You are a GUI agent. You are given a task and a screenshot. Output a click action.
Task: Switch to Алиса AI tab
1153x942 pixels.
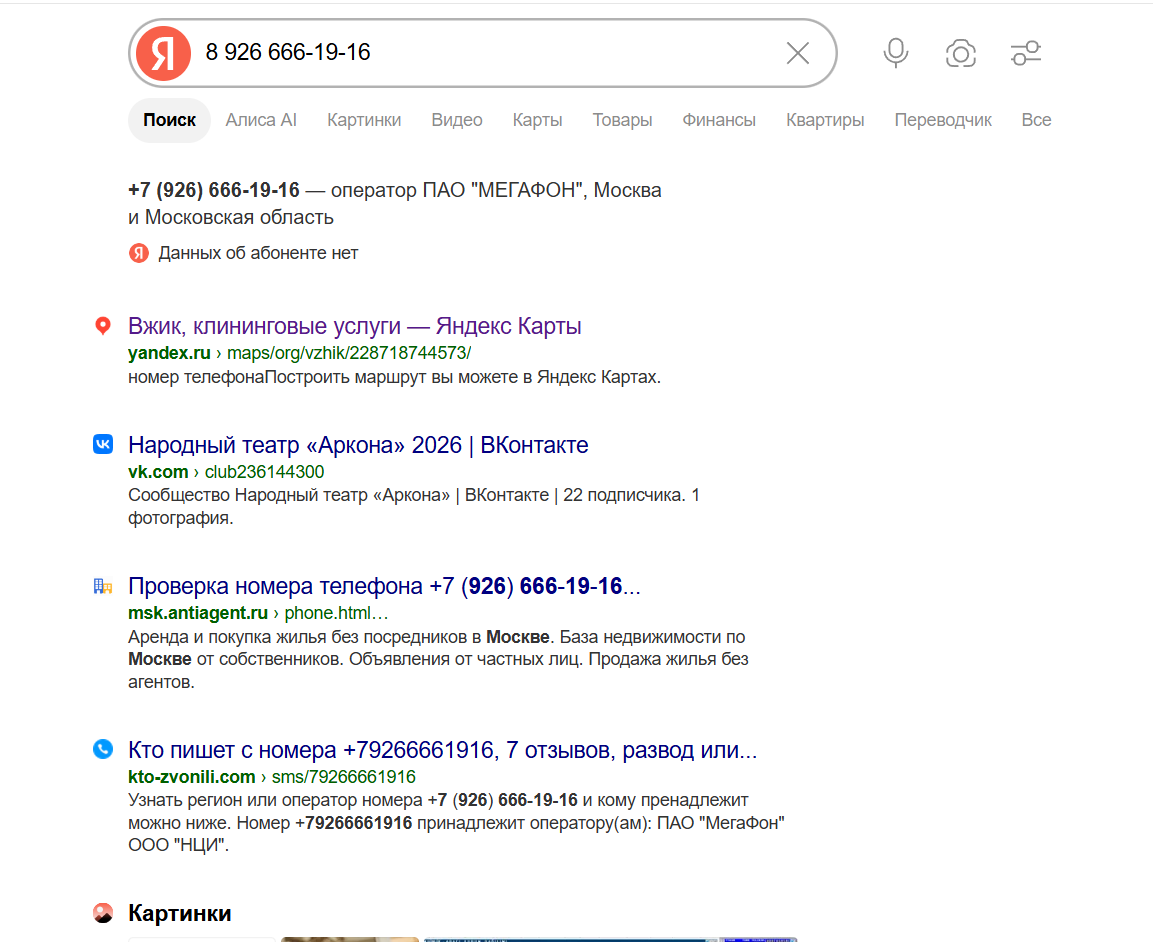click(x=261, y=120)
